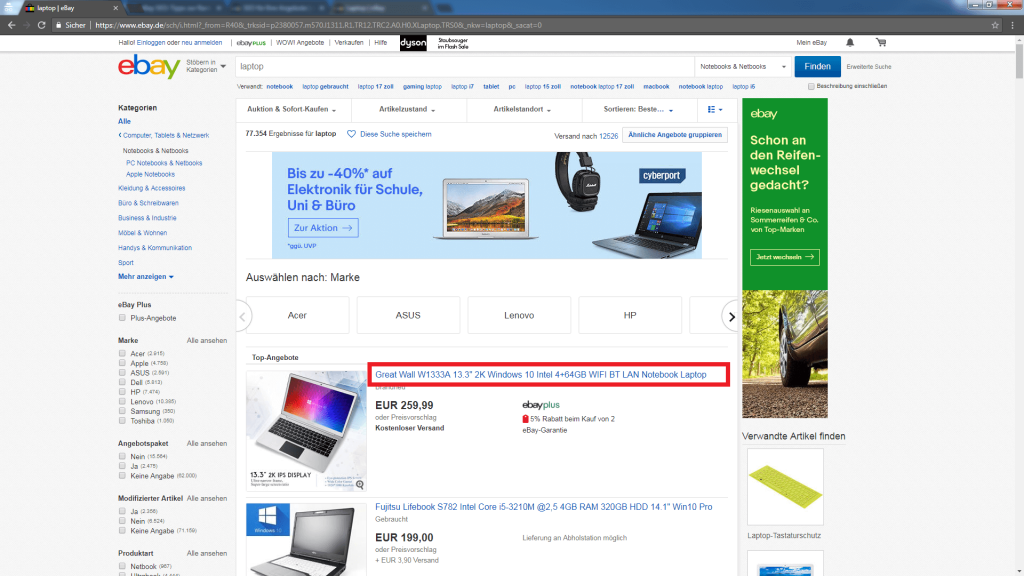1024x576 pixels.
Task: Bookmark page with the star icon
Action: [997, 24]
